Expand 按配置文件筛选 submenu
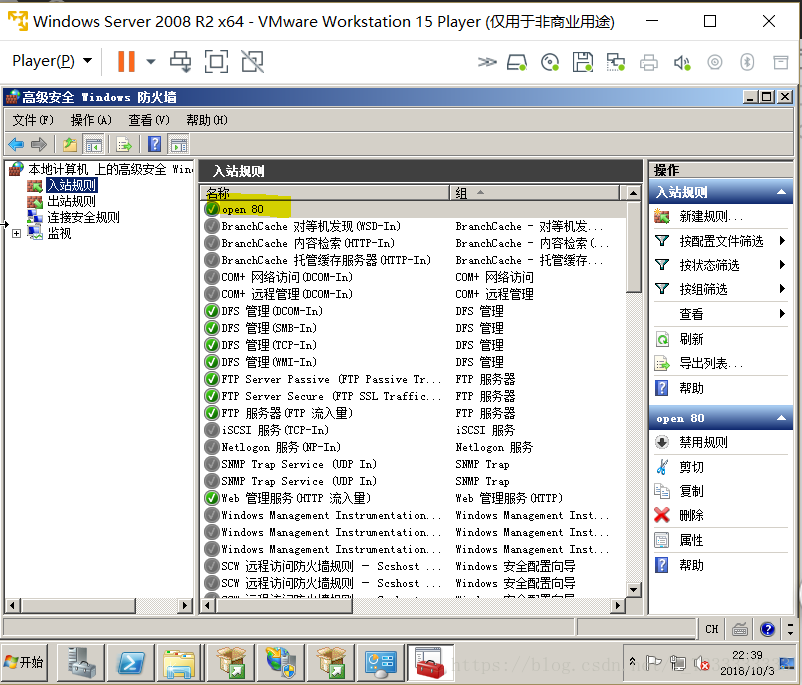 (x=721, y=241)
